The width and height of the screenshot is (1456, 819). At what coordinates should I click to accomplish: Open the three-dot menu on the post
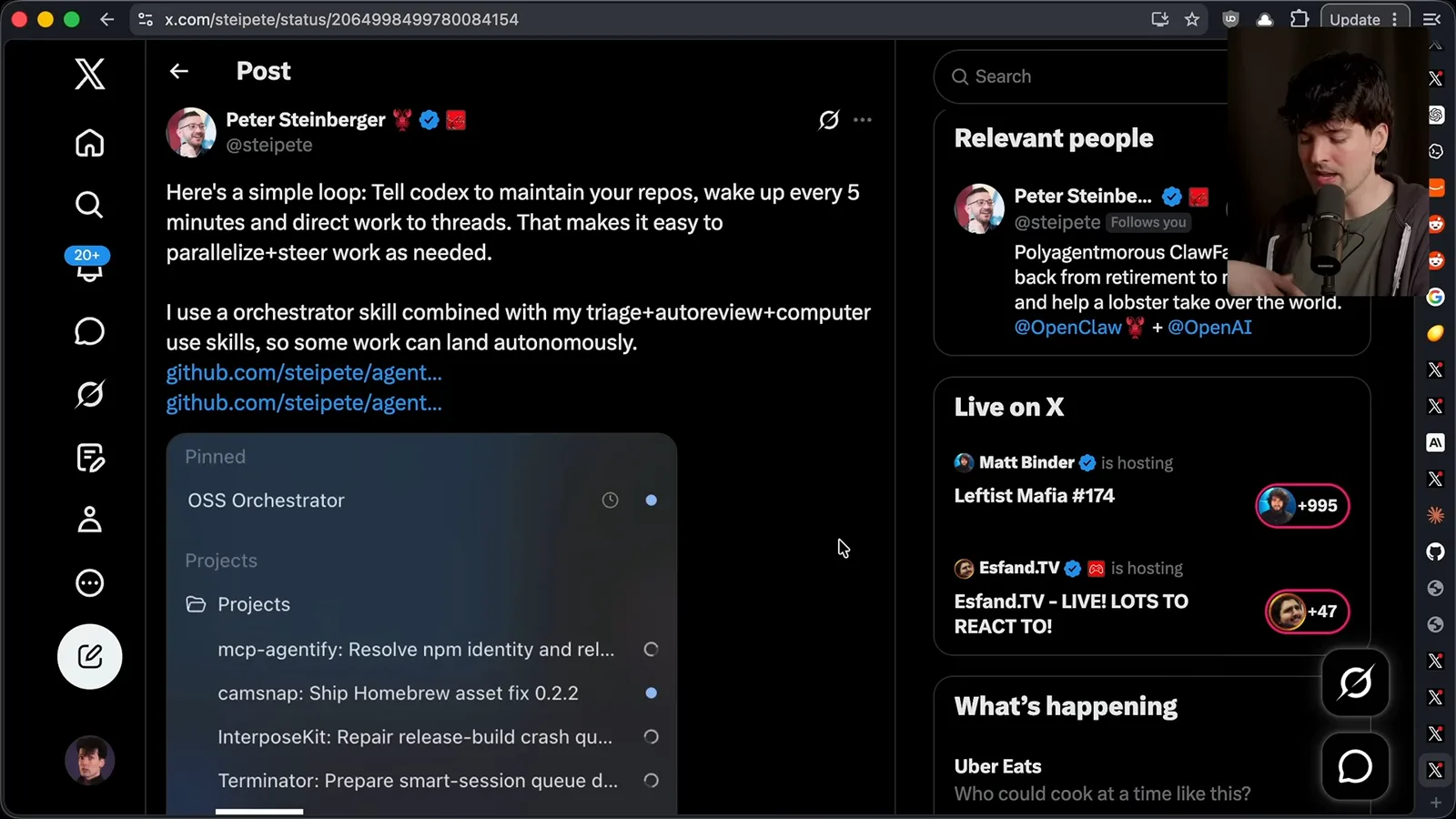(863, 119)
